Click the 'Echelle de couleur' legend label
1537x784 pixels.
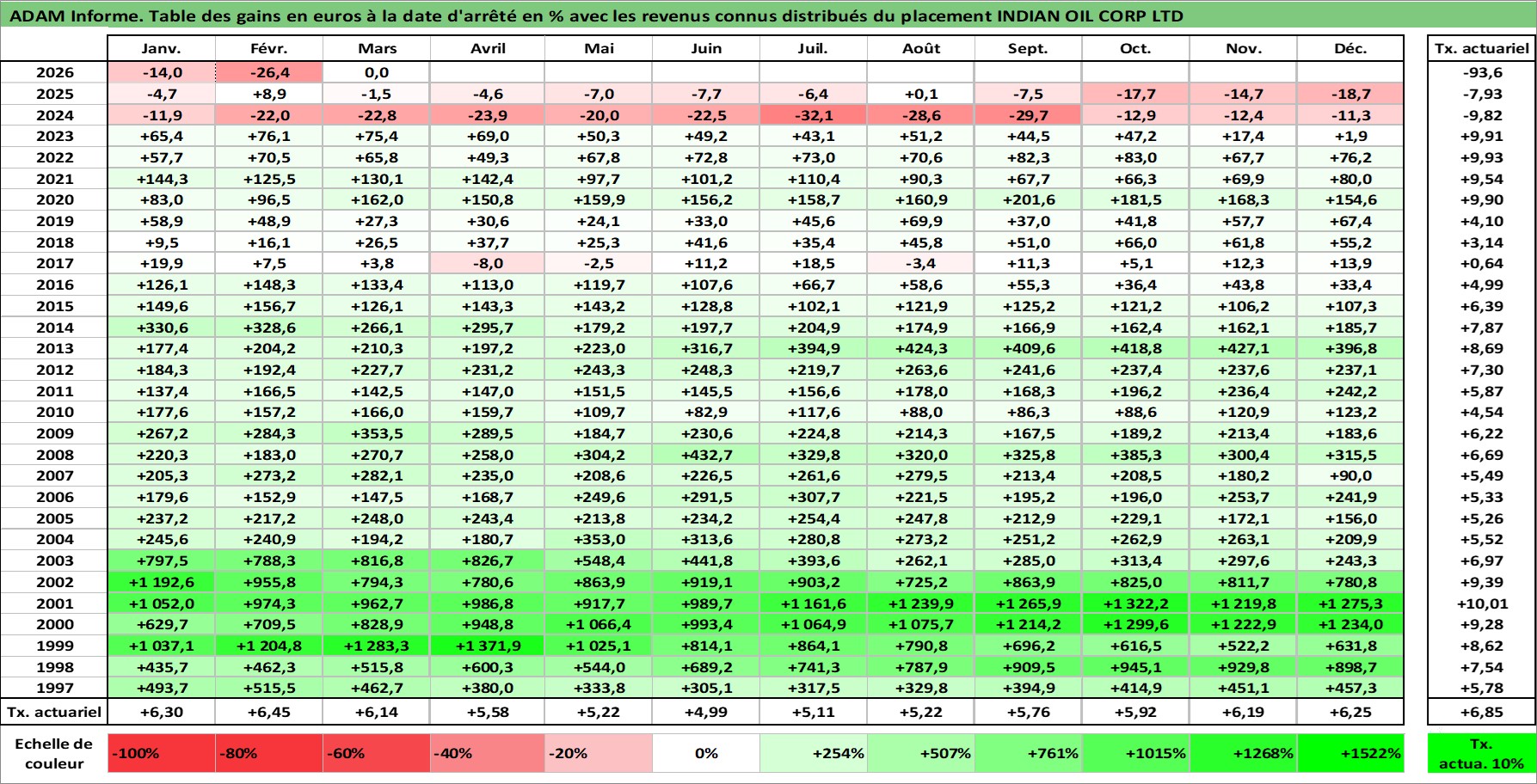pyautogui.click(x=54, y=754)
